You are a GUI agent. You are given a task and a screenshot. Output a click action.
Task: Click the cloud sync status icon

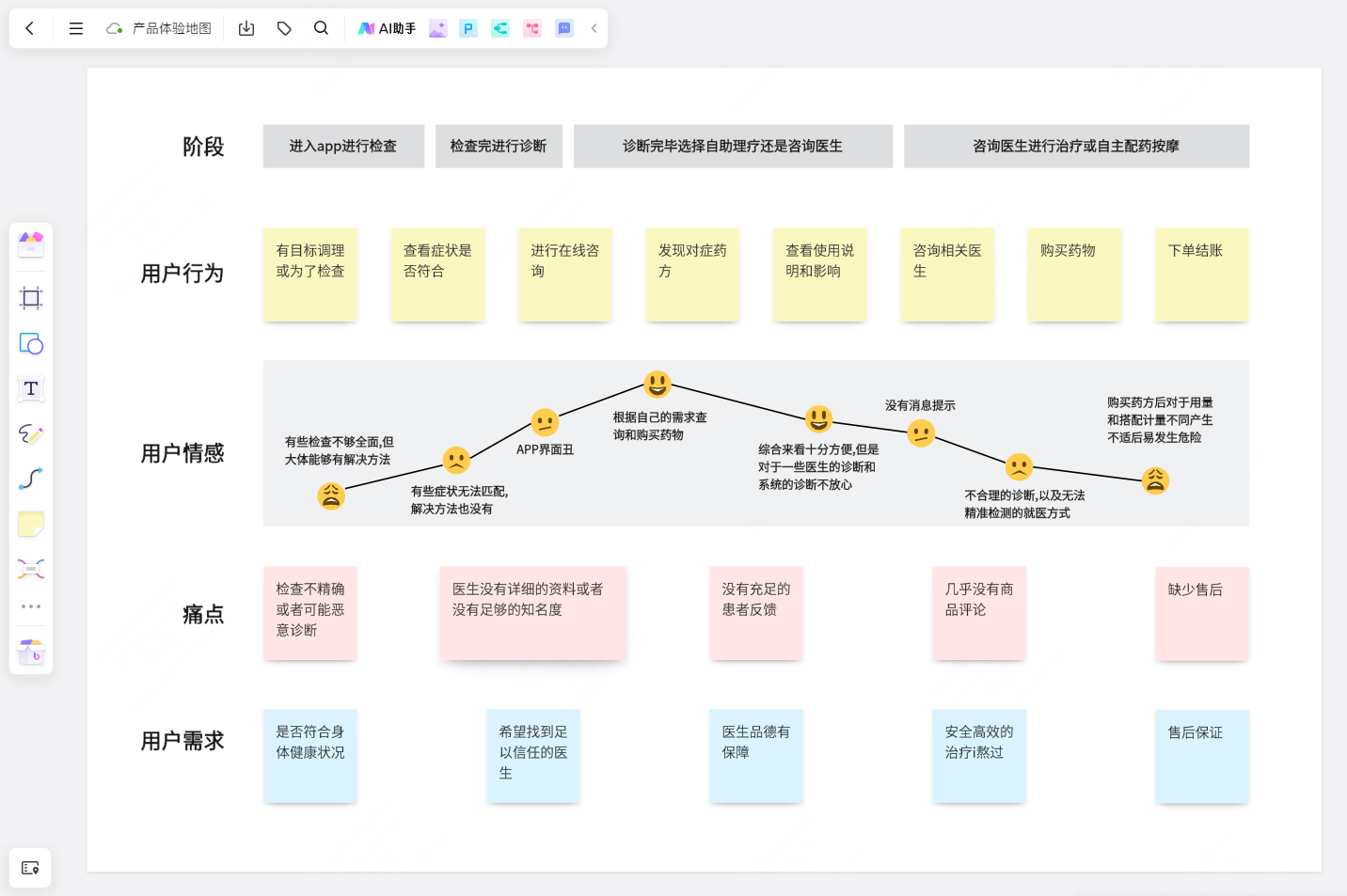click(x=115, y=28)
